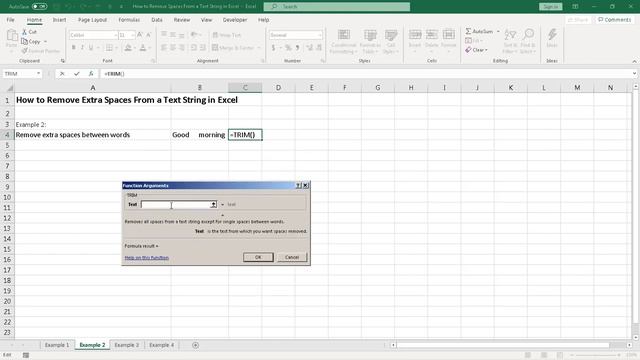Image resolution: width=640 pixels, height=360 pixels.
Task: Click the Paste clipboard icon
Action: (12, 36)
